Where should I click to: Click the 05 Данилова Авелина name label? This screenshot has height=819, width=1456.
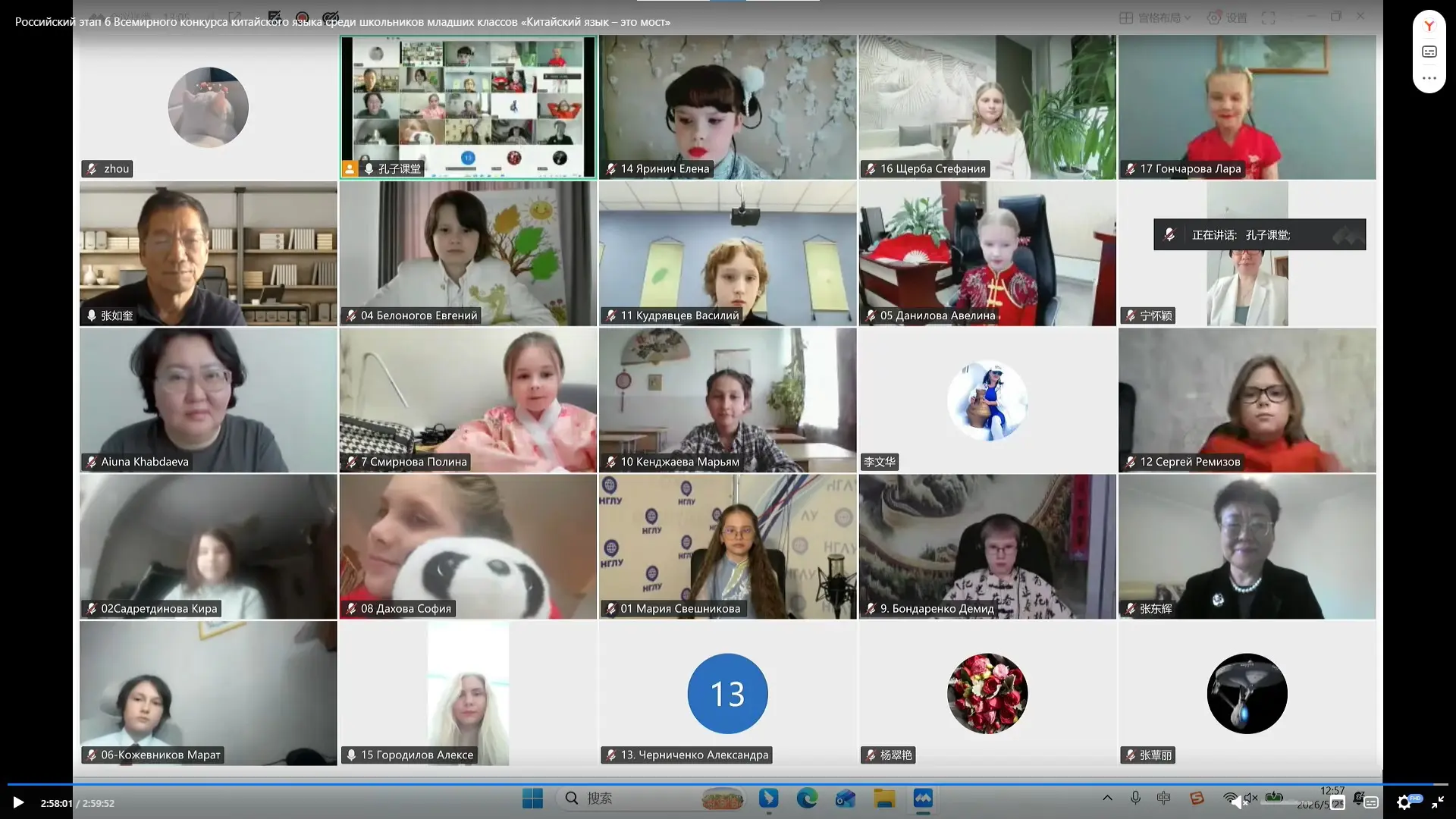930,315
